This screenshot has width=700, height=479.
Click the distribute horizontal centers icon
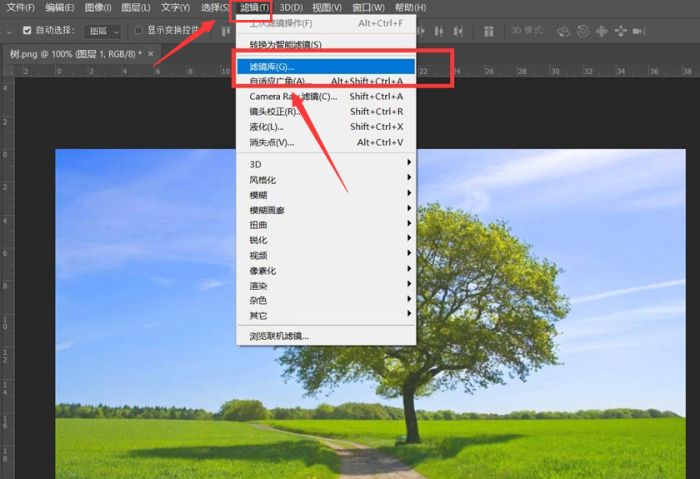[439, 31]
